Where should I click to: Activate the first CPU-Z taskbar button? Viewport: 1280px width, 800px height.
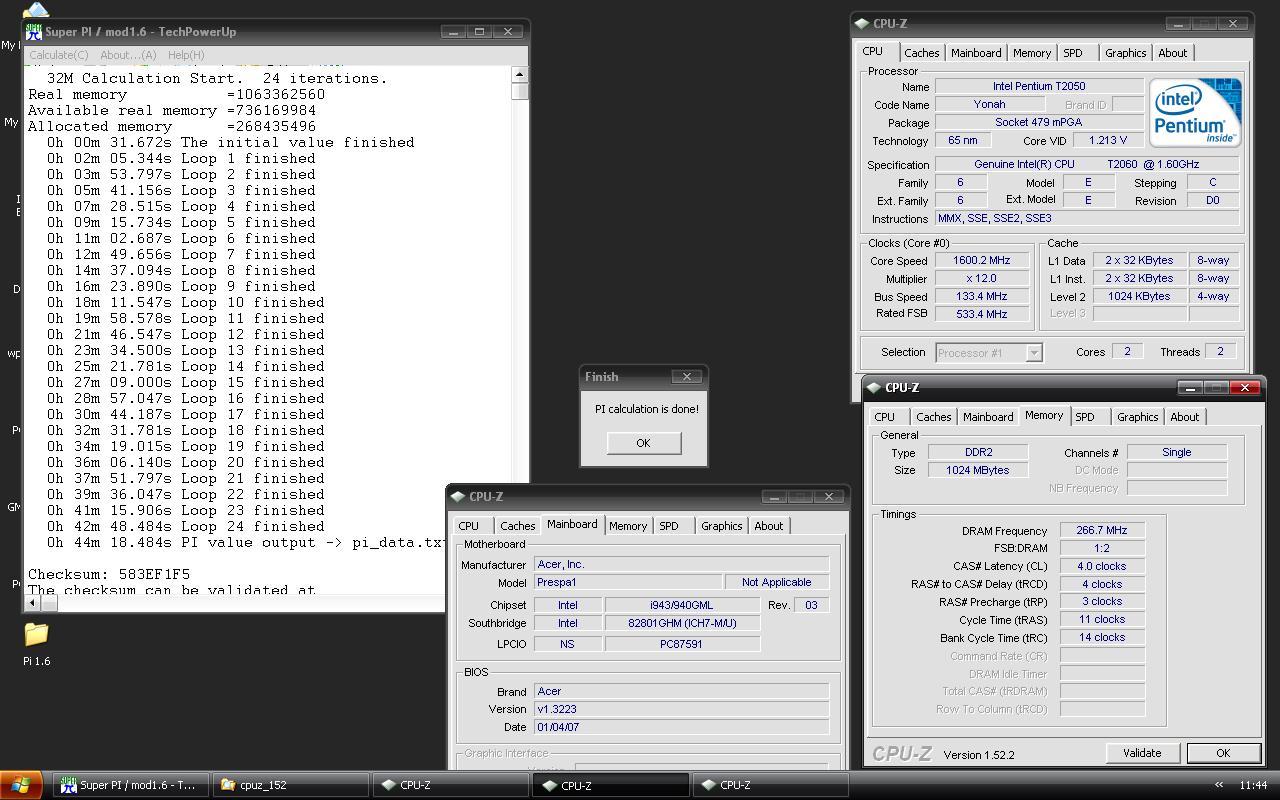coord(451,785)
